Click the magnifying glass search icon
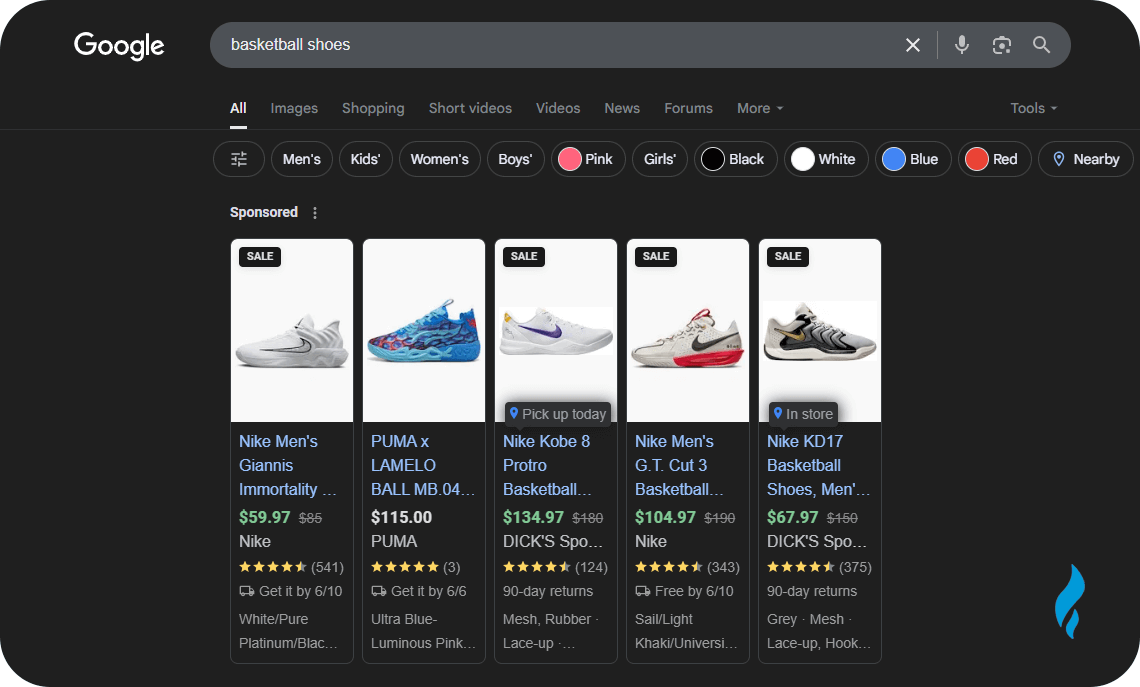 pos(1041,45)
